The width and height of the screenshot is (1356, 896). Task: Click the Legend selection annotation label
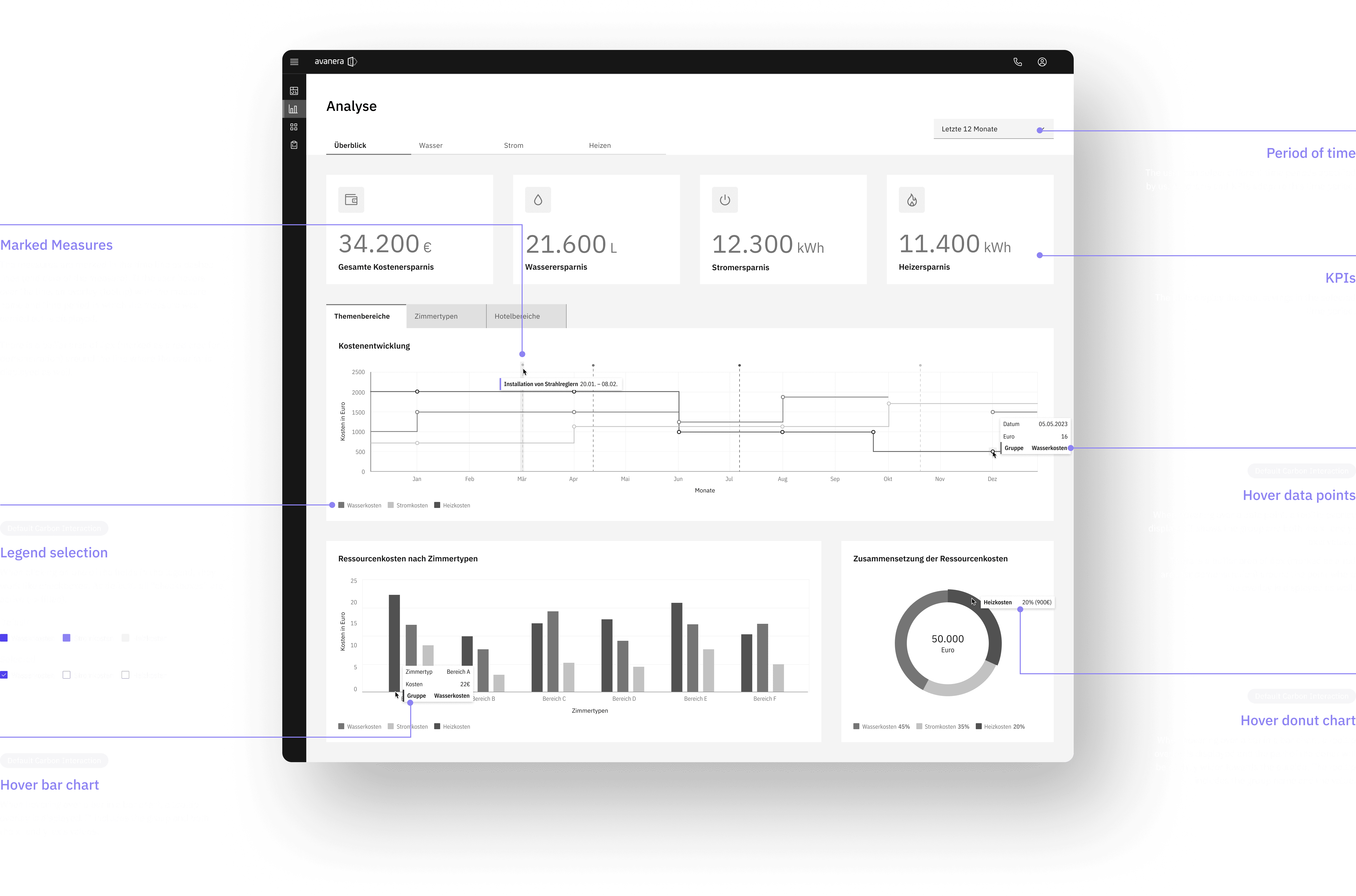coord(54,553)
